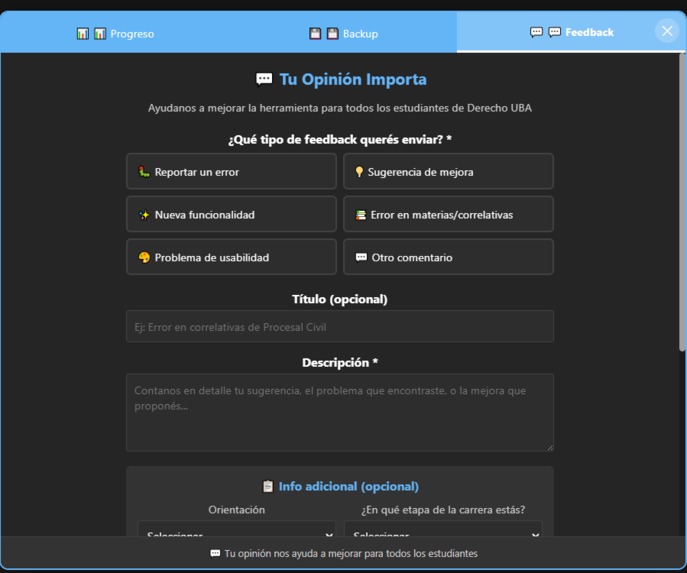Open the Orientación dropdown
The height and width of the screenshot is (573, 687).
(237, 529)
